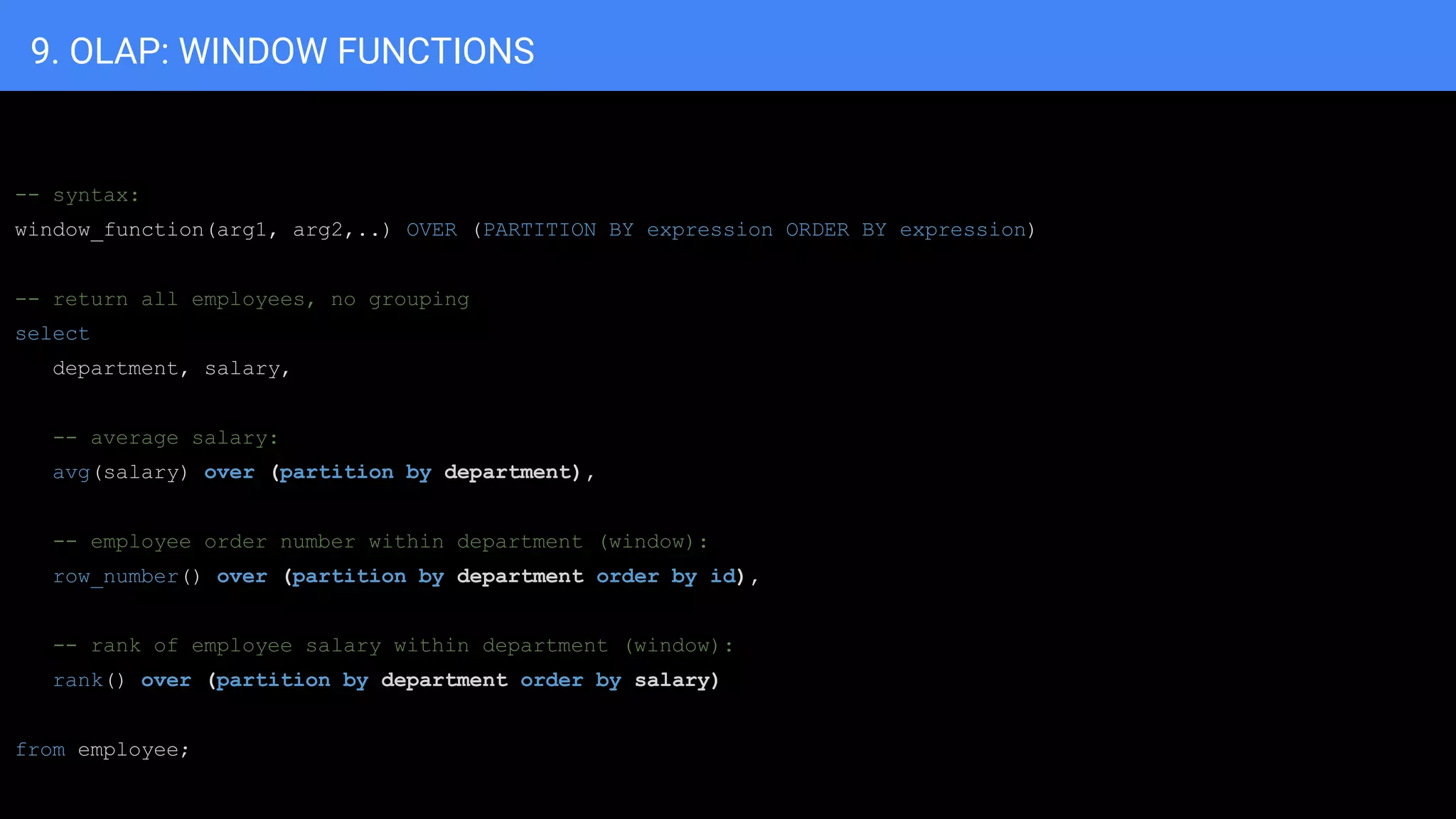Screen dimensions: 1456x819
Task: Click the '-- rank of employee salary within department (window):' comment
Action: point(393,646)
